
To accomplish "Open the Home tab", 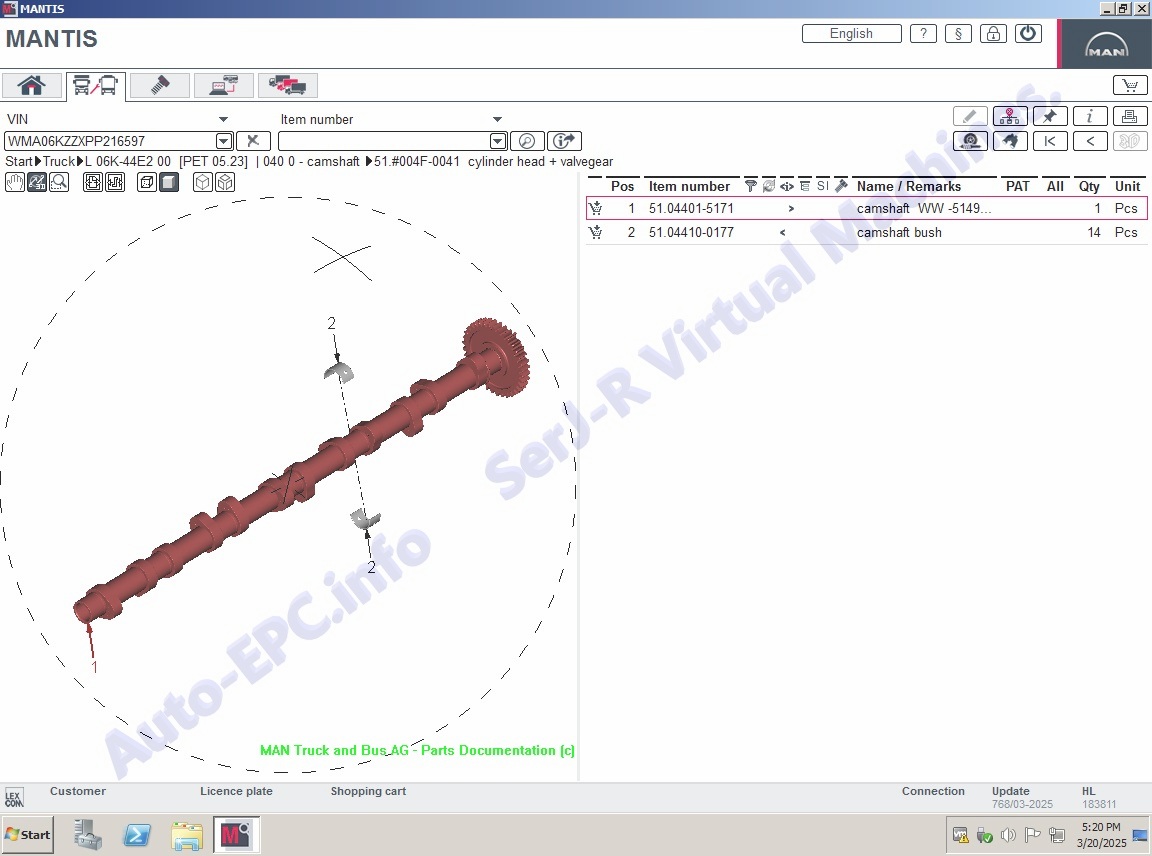I will 32,85.
